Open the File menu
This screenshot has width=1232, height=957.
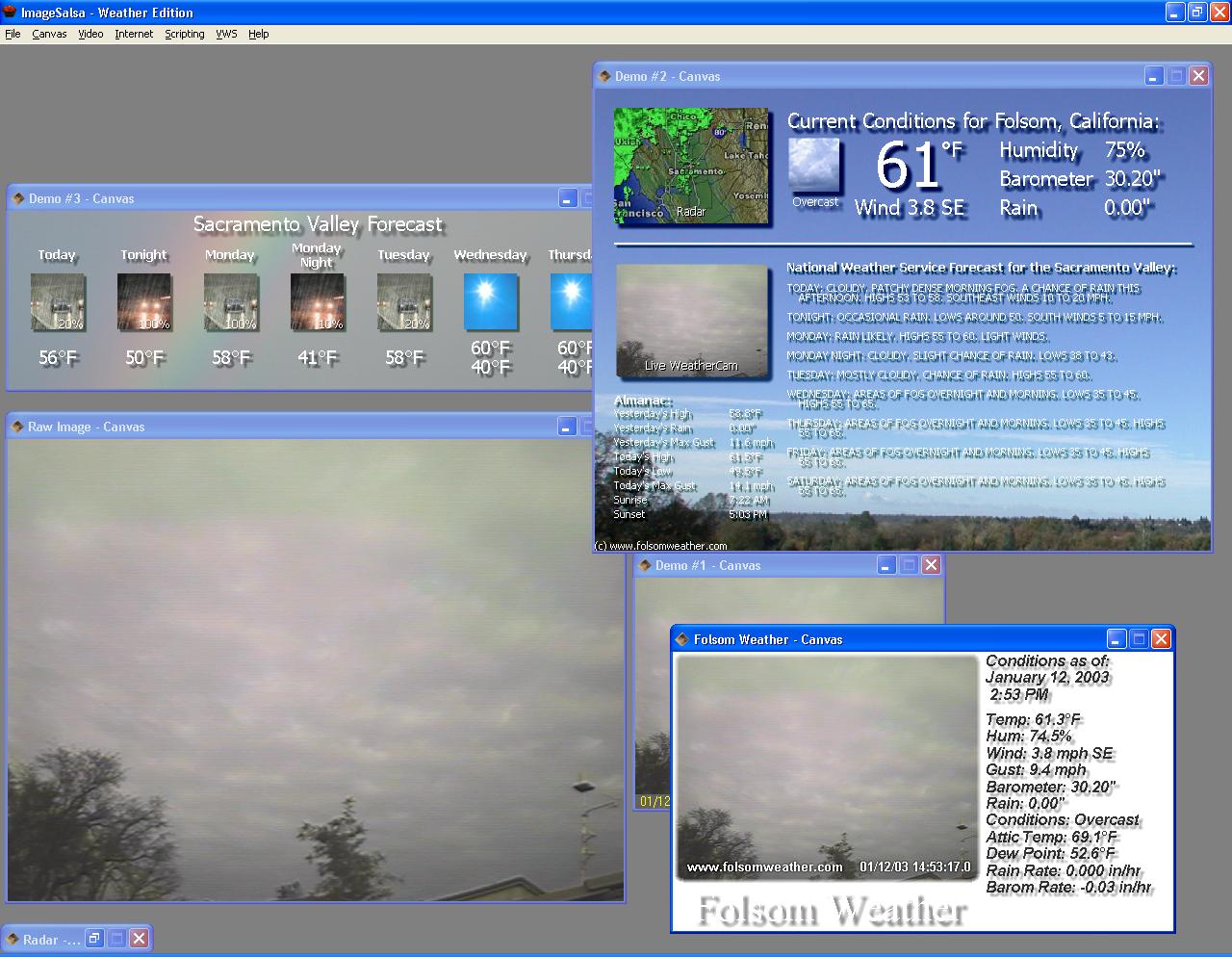[x=13, y=34]
